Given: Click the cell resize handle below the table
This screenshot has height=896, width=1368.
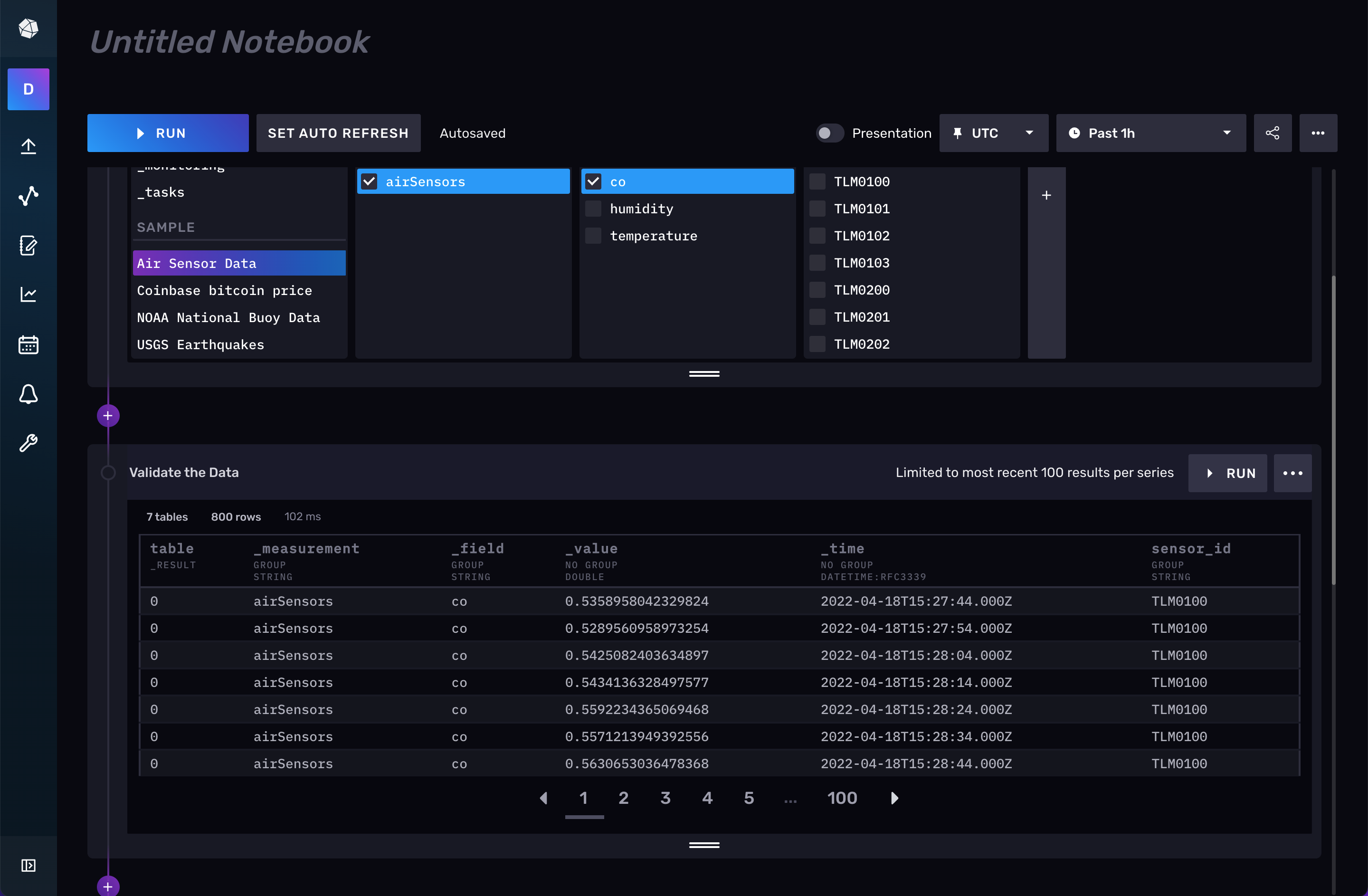Looking at the screenshot, I should point(704,844).
